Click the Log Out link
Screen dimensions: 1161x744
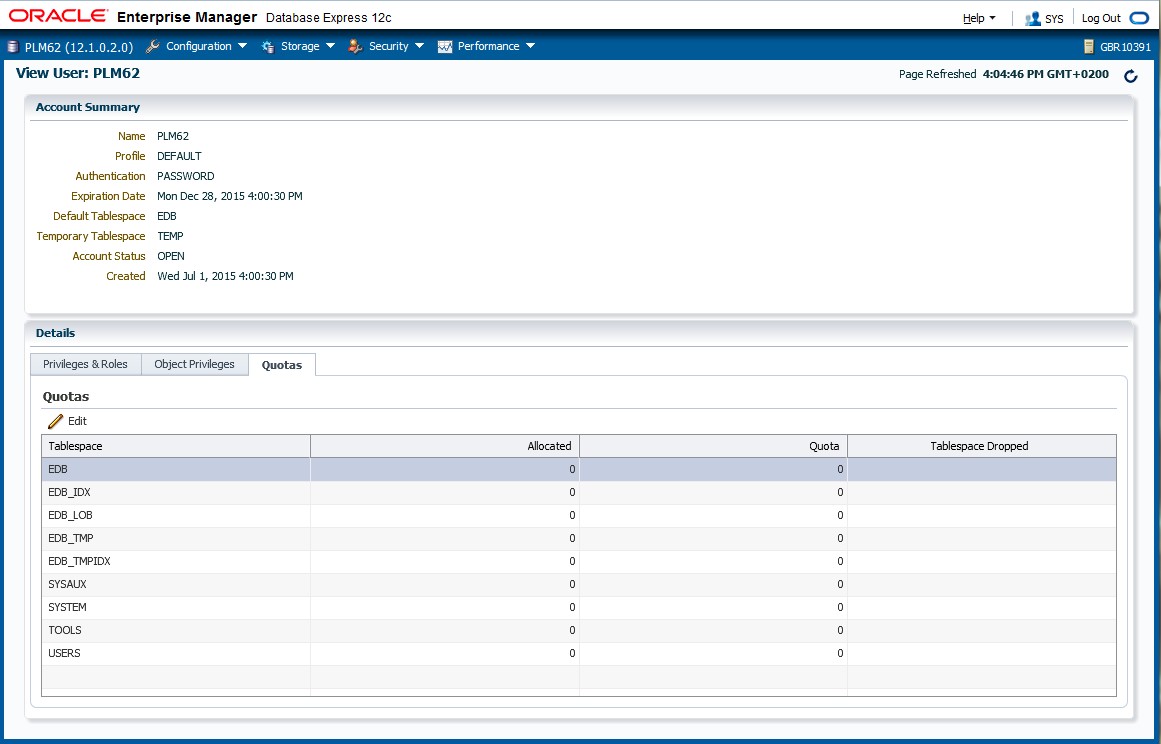click(x=1101, y=18)
